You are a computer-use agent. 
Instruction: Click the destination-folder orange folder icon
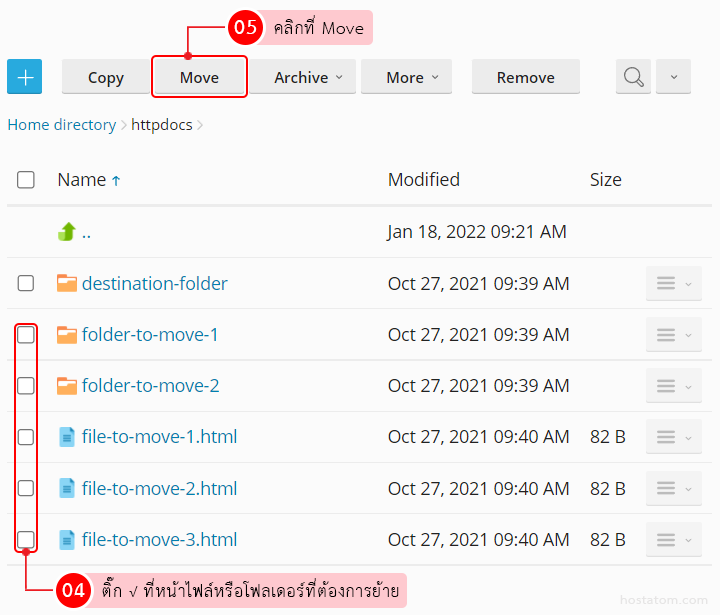[x=67, y=284]
